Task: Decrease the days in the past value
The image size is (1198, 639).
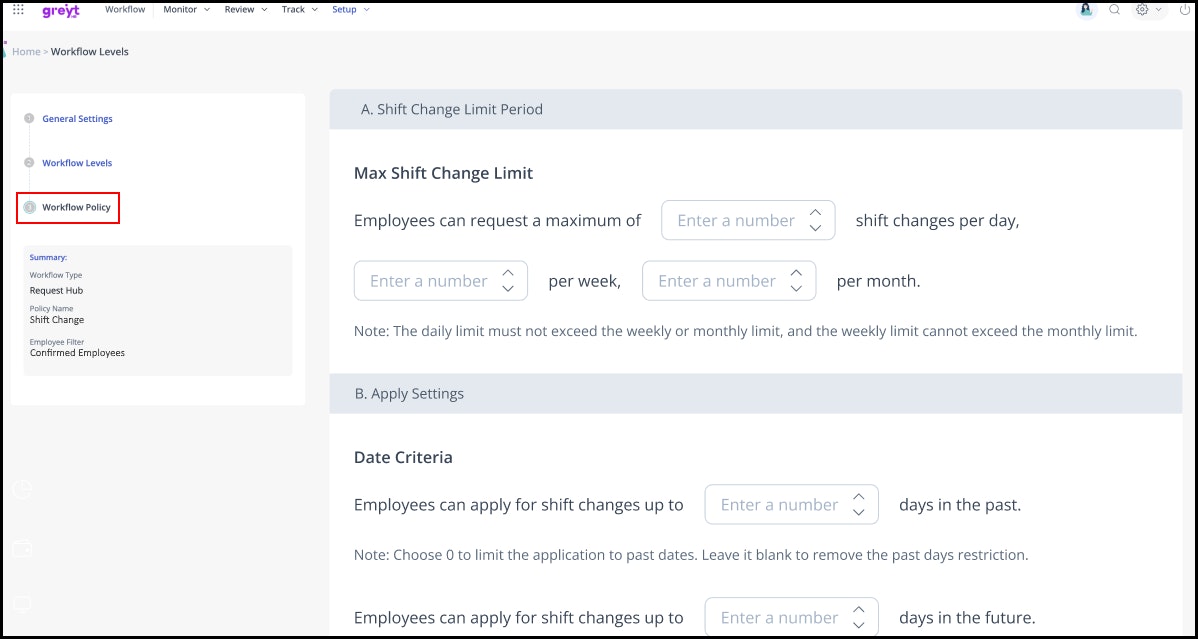Action: (858, 513)
